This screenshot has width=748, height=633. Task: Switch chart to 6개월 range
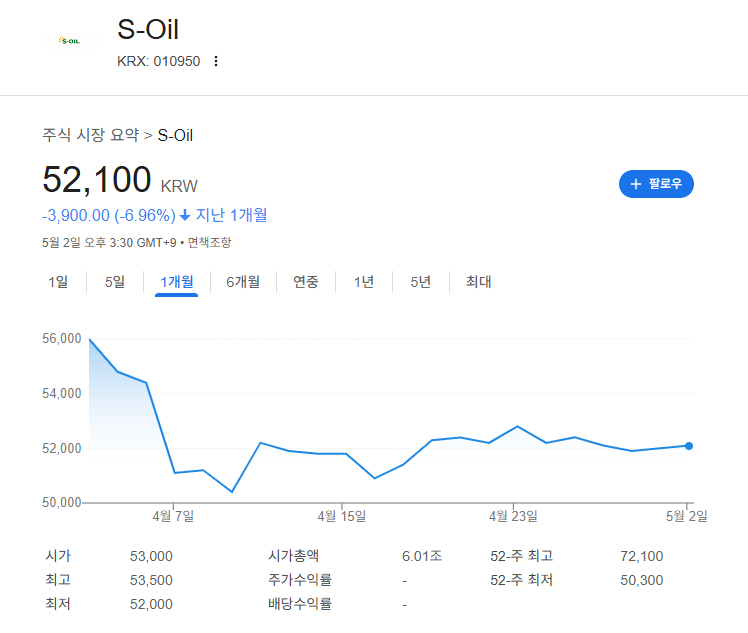243,282
